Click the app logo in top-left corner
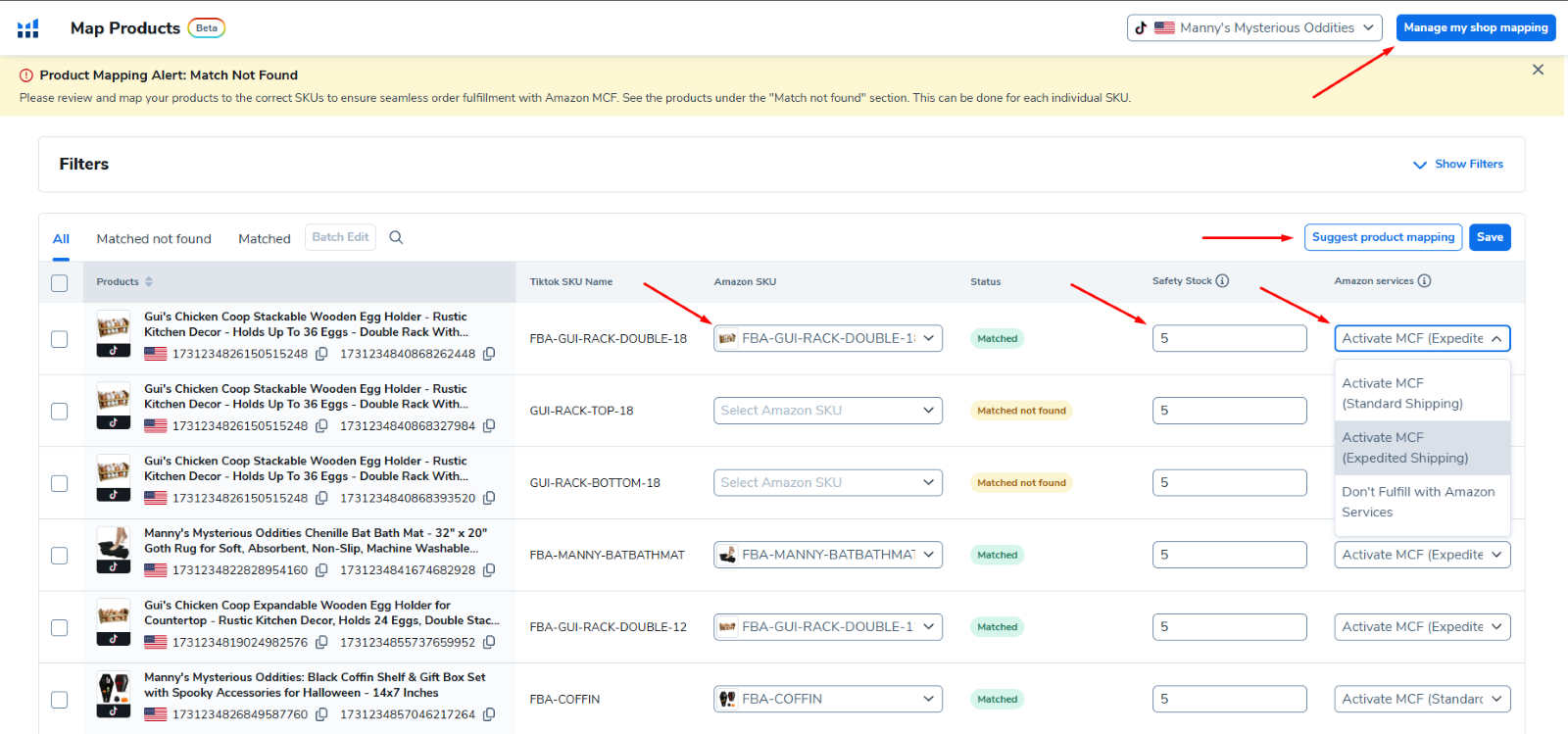Image resolution: width=1568 pixels, height=734 pixels. (28, 28)
